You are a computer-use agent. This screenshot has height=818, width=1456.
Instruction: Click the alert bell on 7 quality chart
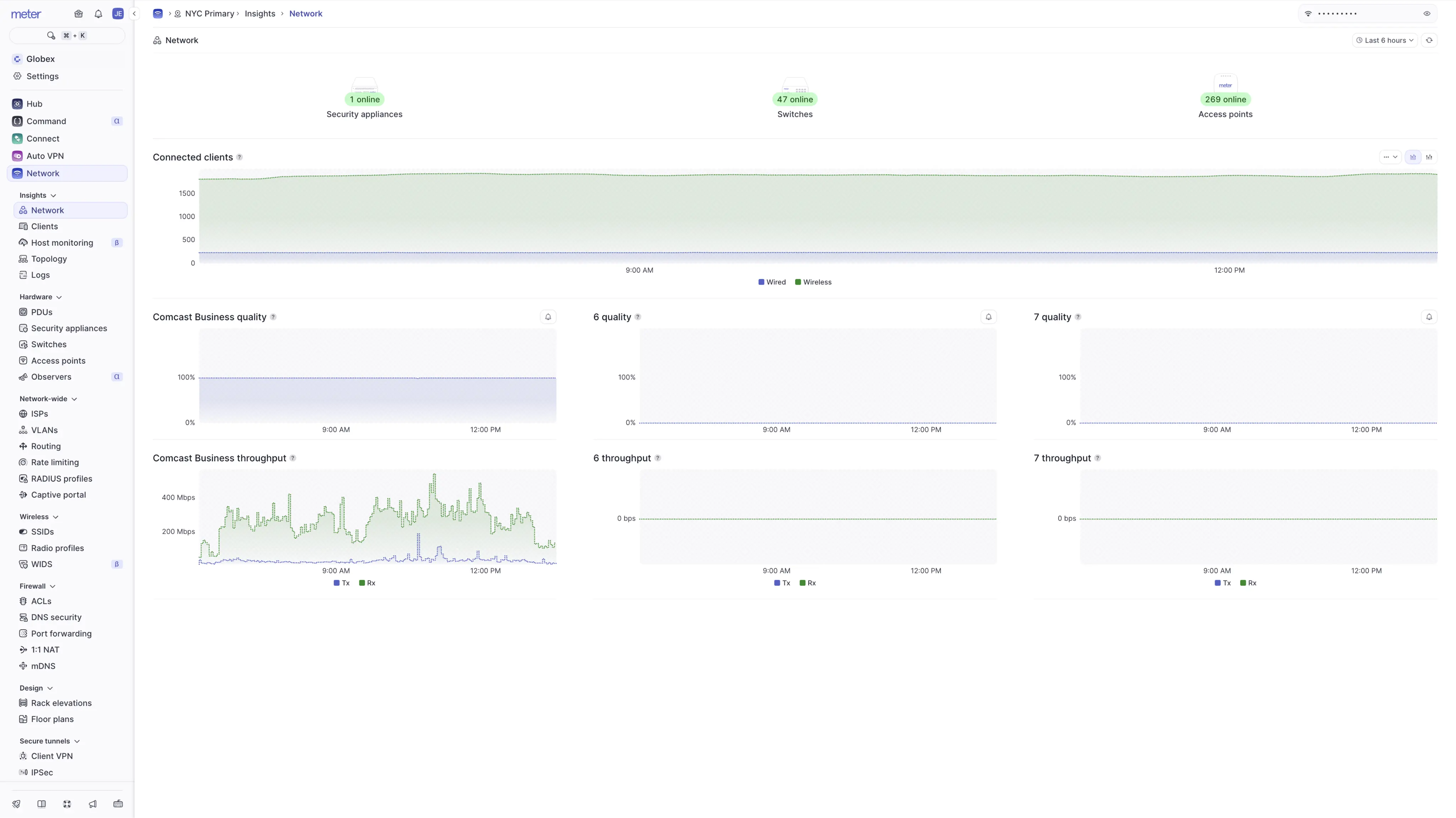pos(1429,317)
